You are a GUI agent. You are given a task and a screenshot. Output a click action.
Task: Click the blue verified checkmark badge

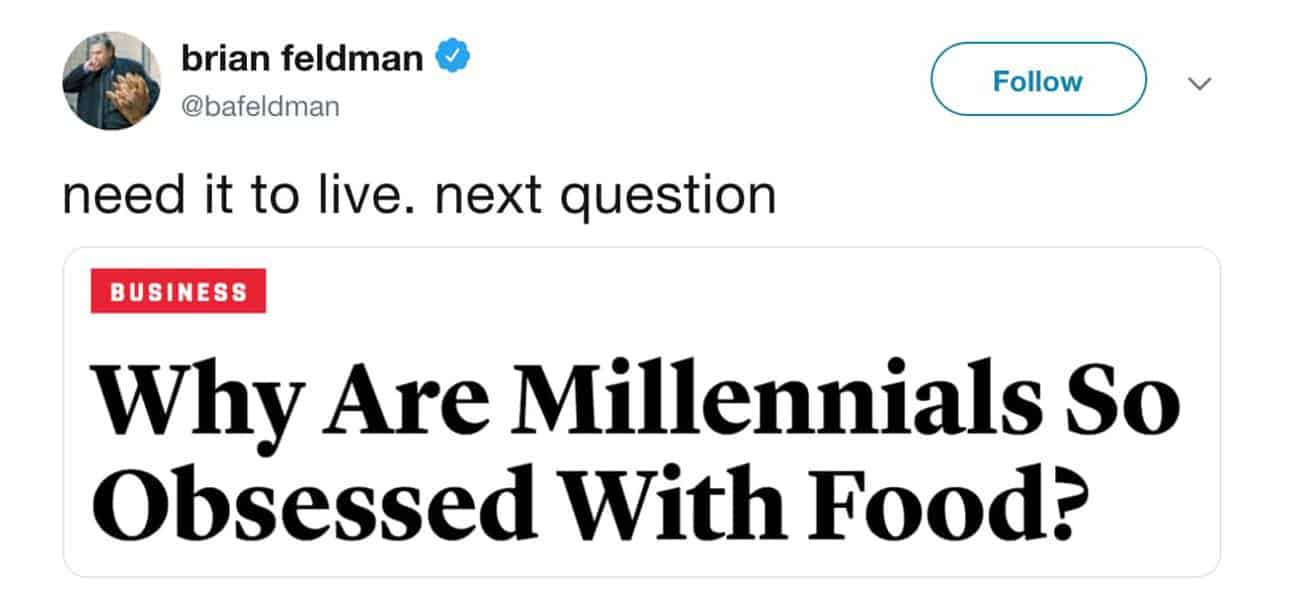click(453, 59)
